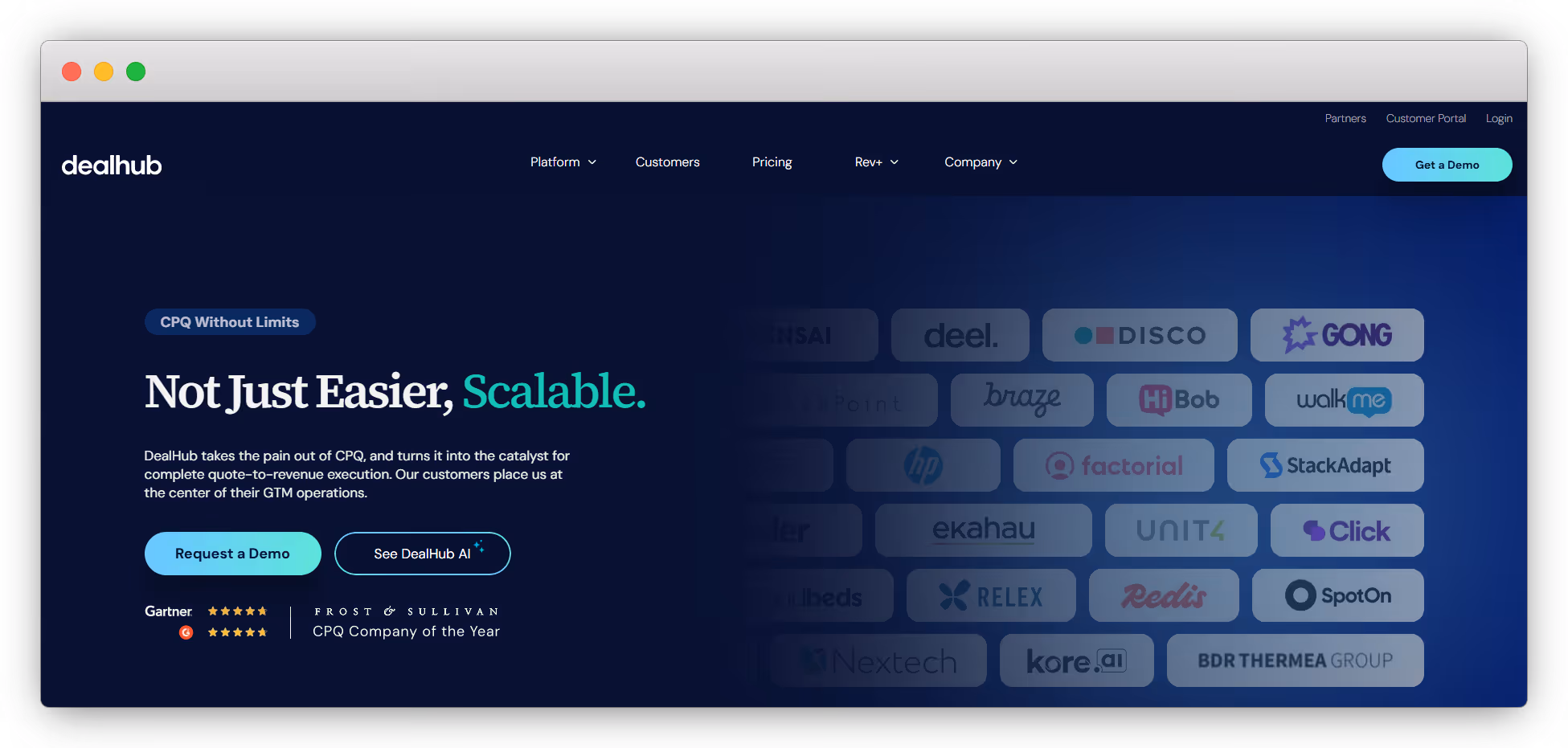
Task: Click the DISCO customer logo
Action: pyautogui.click(x=1140, y=335)
